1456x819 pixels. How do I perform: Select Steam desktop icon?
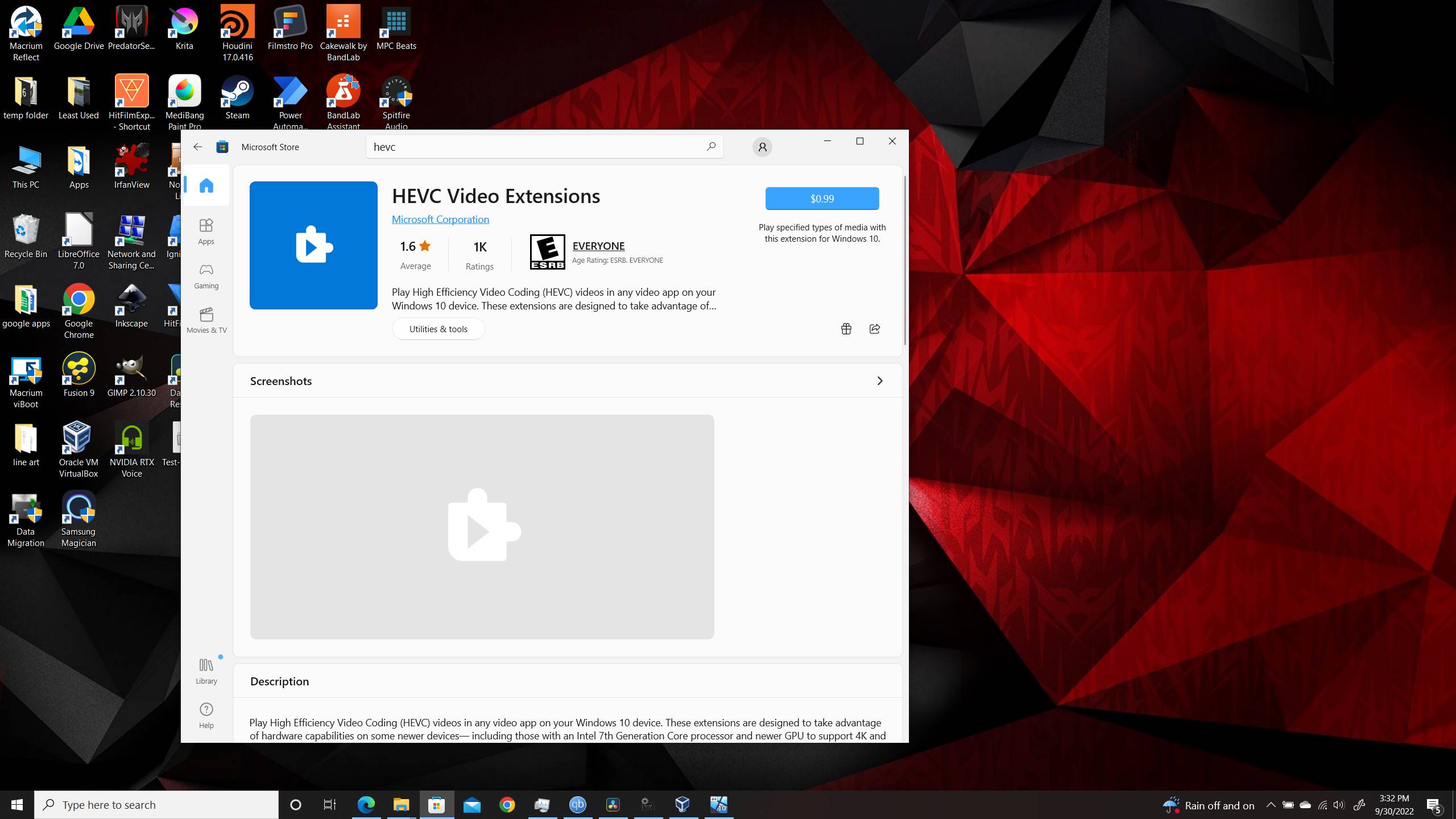tap(237, 98)
